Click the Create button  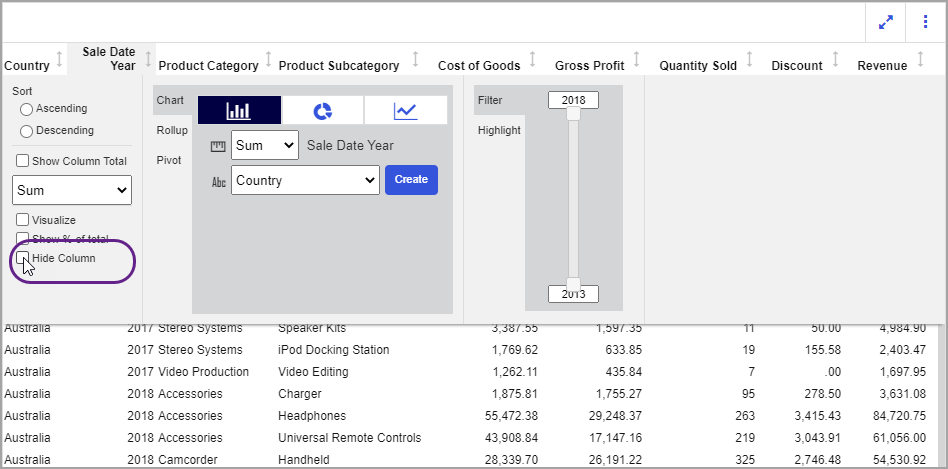411,180
